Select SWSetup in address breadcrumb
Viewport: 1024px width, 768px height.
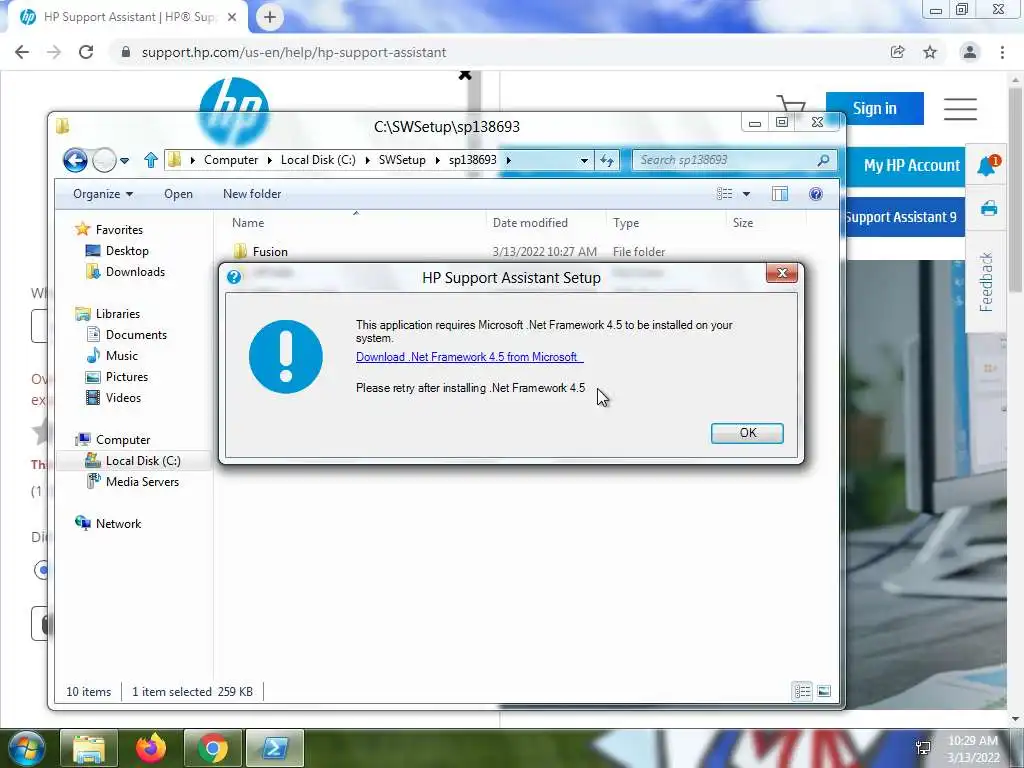[402, 160]
